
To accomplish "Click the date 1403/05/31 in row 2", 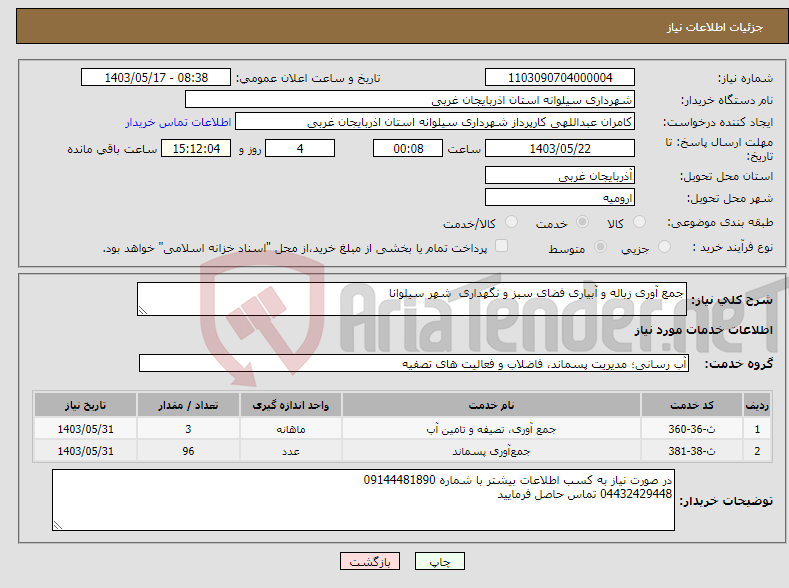I will (x=85, y=451).
